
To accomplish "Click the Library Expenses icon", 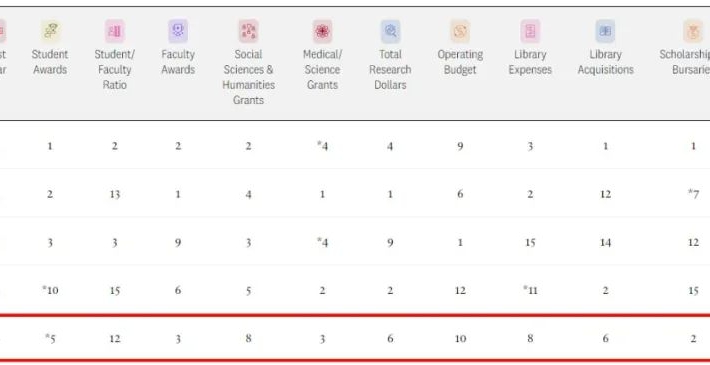I will [530, 31].
